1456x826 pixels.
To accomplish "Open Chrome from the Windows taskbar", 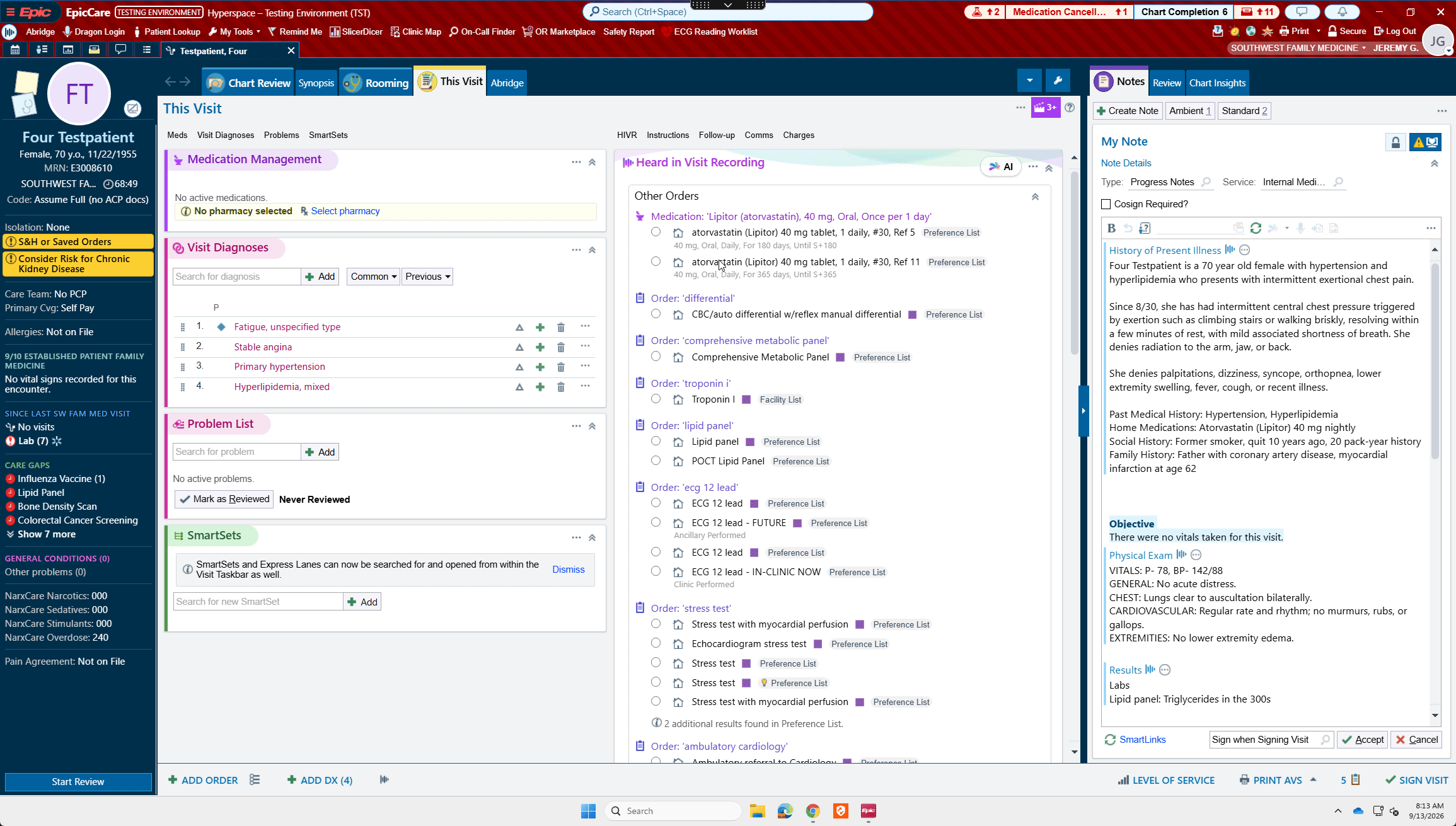I will coord(813,811).
